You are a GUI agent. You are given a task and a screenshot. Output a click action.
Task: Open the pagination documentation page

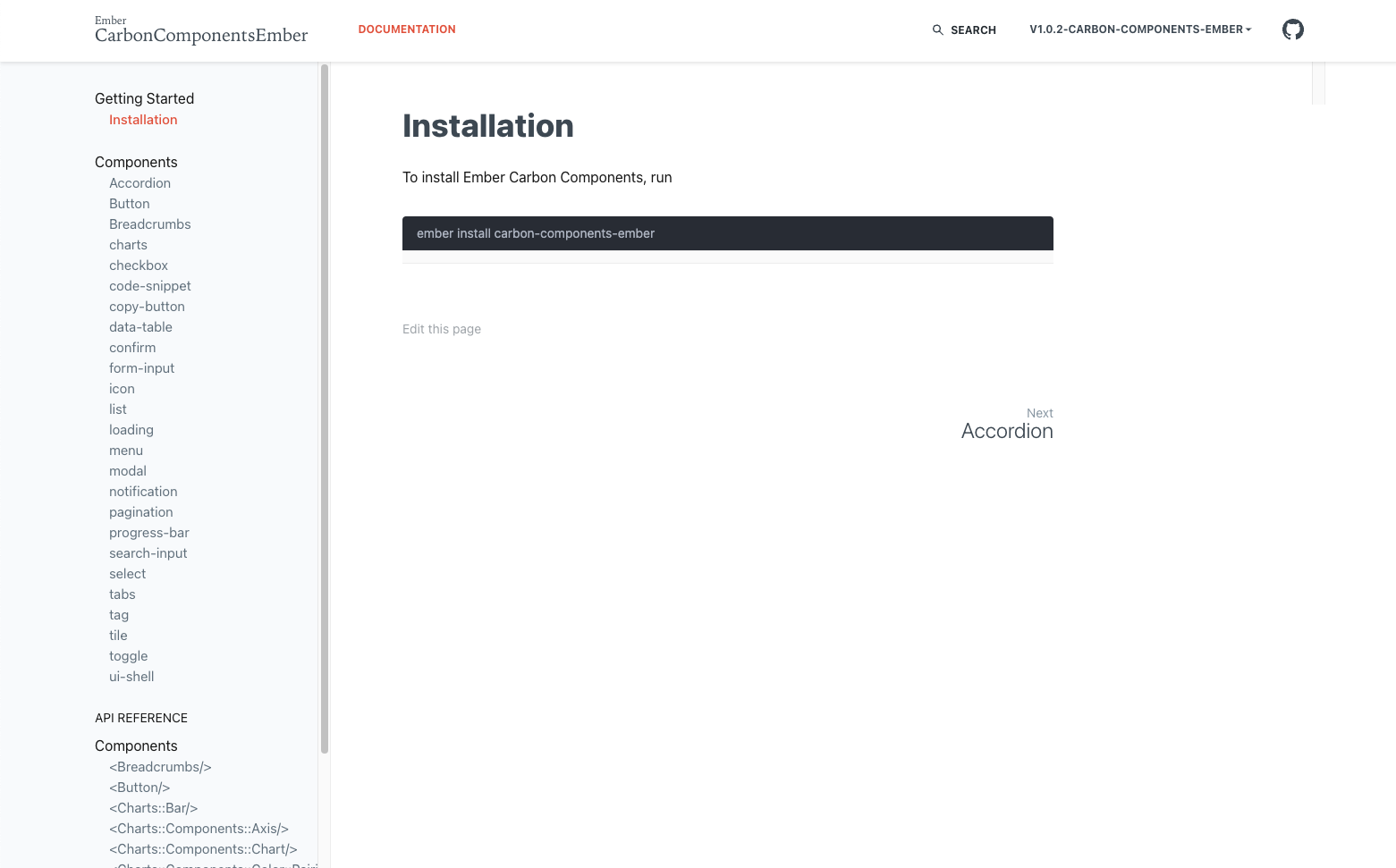(140, 511)
